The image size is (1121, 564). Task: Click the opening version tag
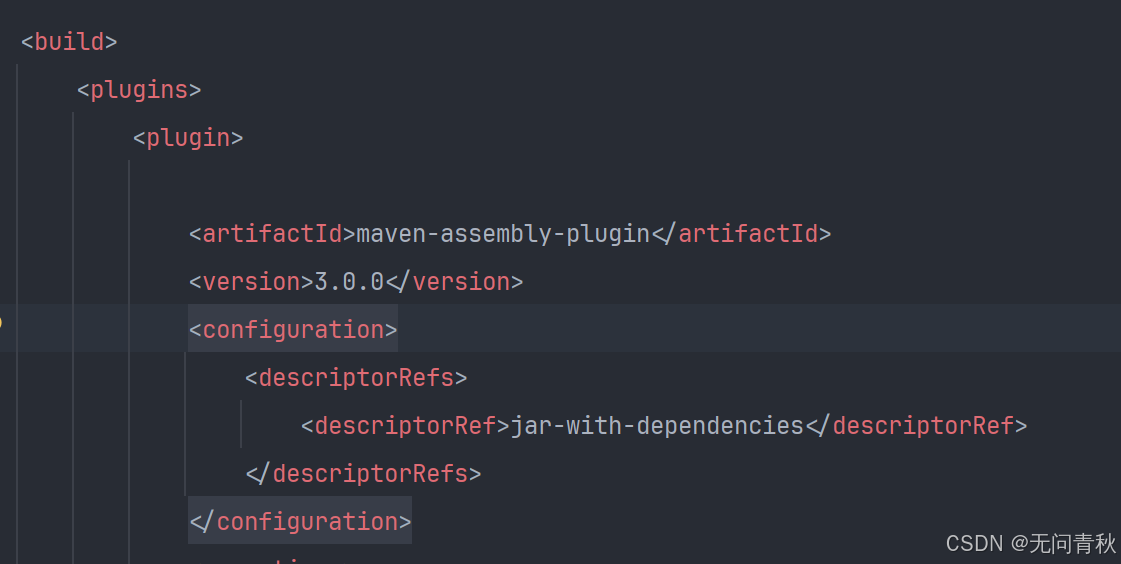[x=251, y=282]
